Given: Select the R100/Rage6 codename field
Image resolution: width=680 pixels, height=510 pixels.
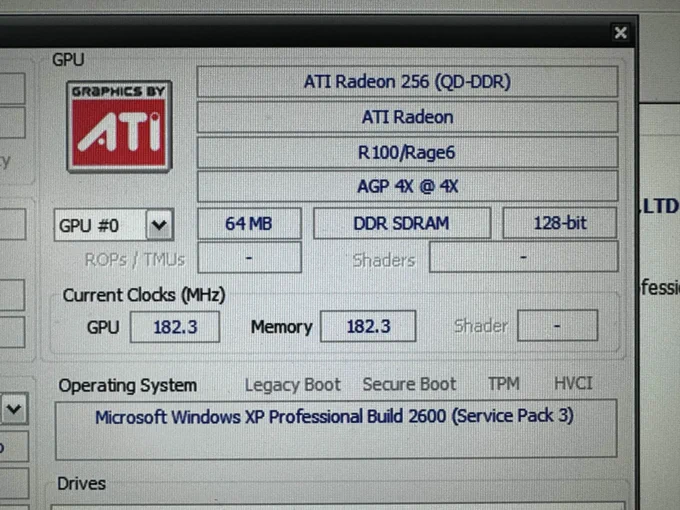Looking at the screenshot, I should pos(407,152).
